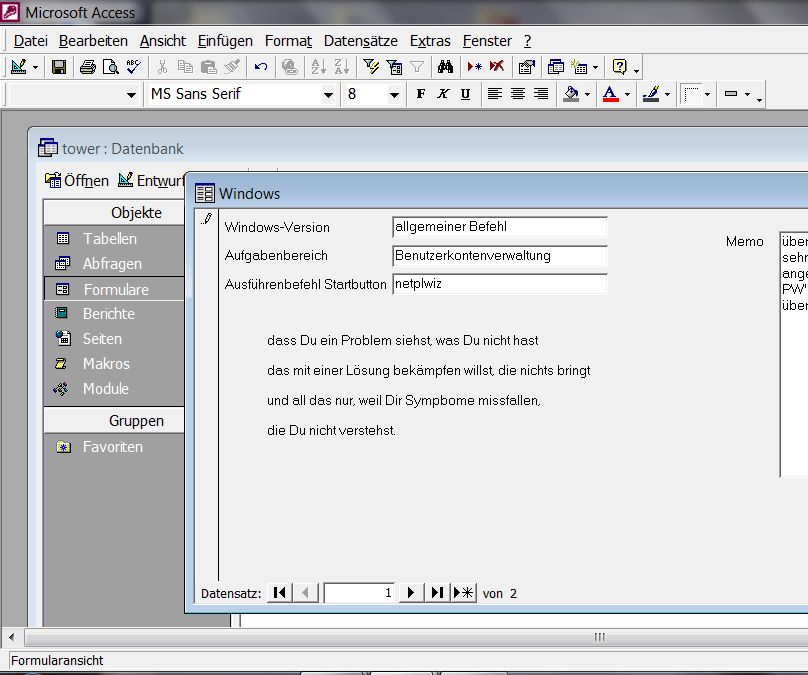Image resolution: width=808 pixels, height=675 pixels.
Task: Open the Datei menu
Action: pos(30,41)
